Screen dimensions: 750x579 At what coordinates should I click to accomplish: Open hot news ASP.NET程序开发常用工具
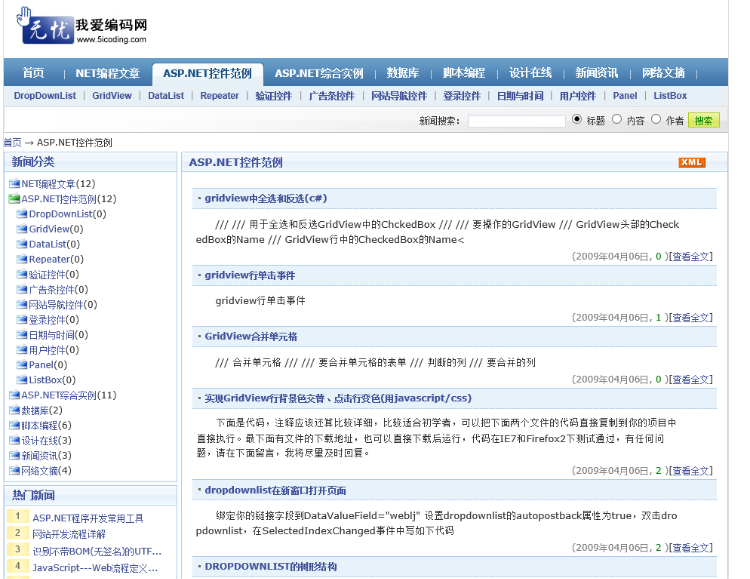tap(88, 518)
